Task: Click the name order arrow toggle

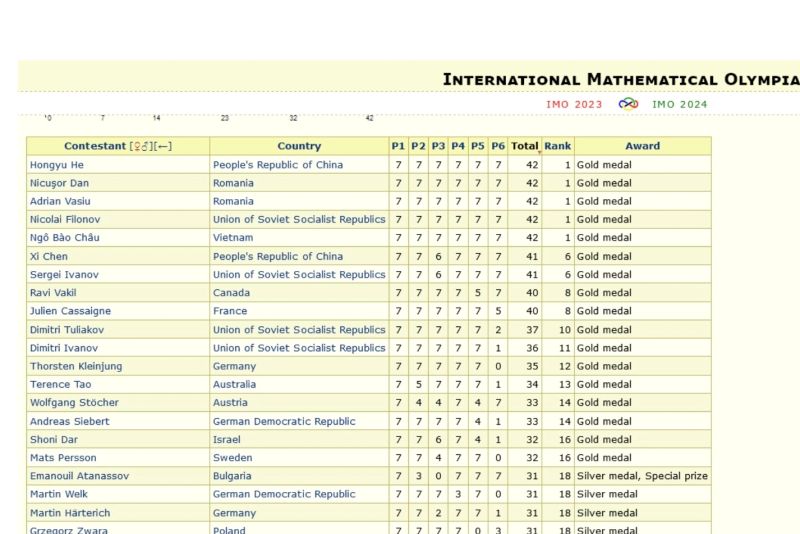Action: coord(161,146)
